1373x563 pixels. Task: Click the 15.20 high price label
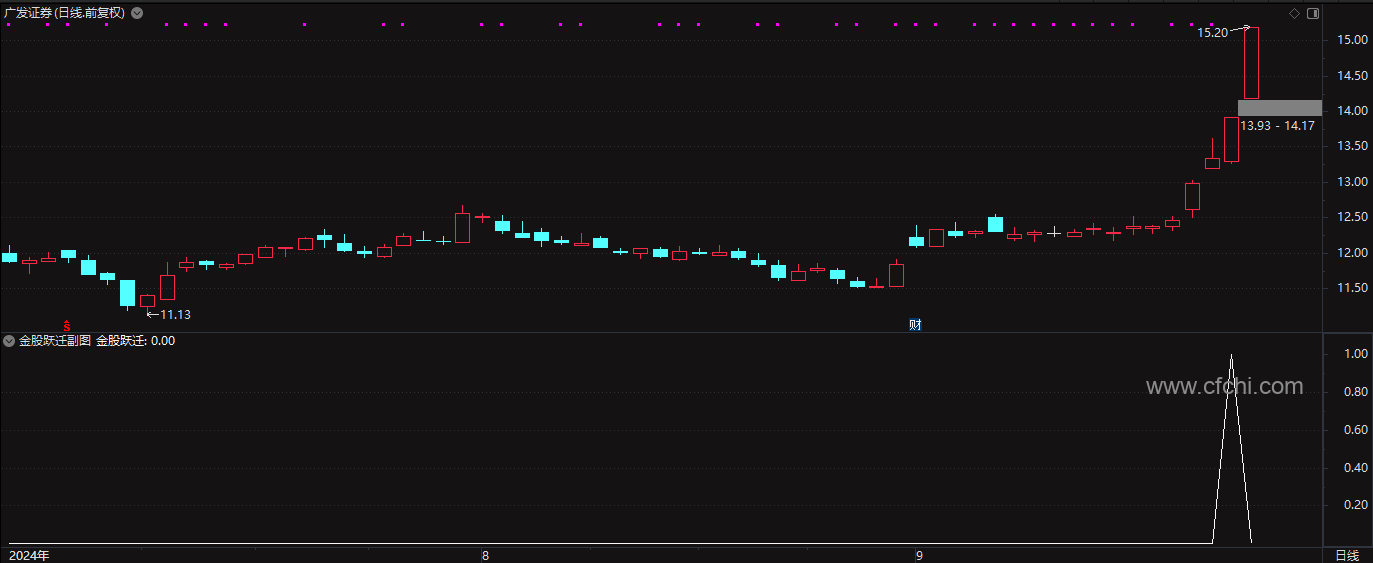(1212, 33)
